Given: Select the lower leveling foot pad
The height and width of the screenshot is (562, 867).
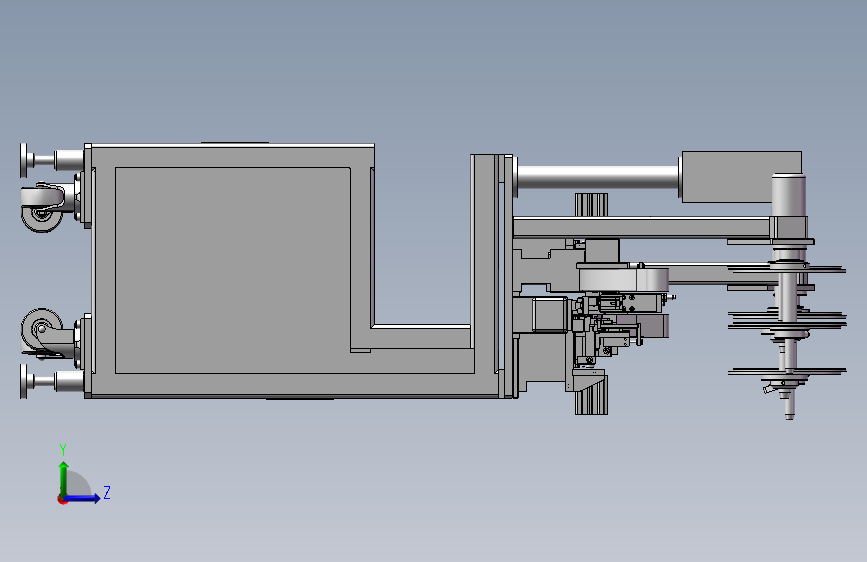Looking at the screenshot, I should 23,381.
